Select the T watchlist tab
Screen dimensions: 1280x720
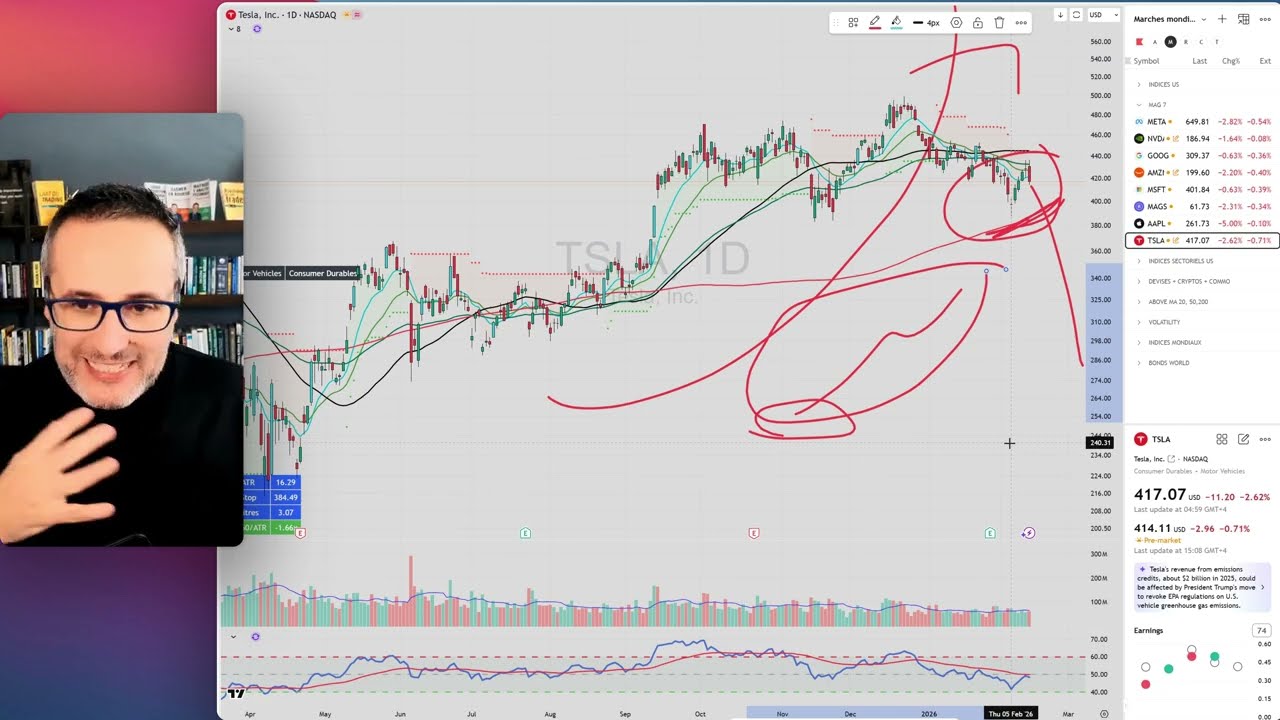(1217, 42)
